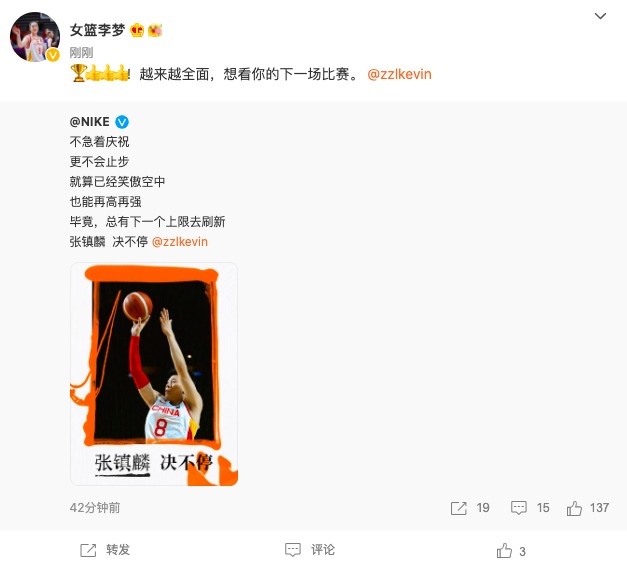
Task: Click the trophy emoji in post text
Action: click(79, 73)
